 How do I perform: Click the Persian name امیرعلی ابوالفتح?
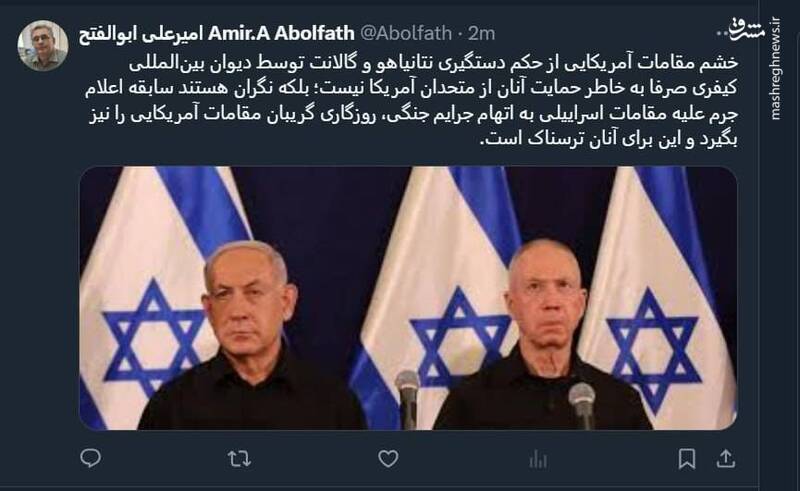[x=141, y=34]
